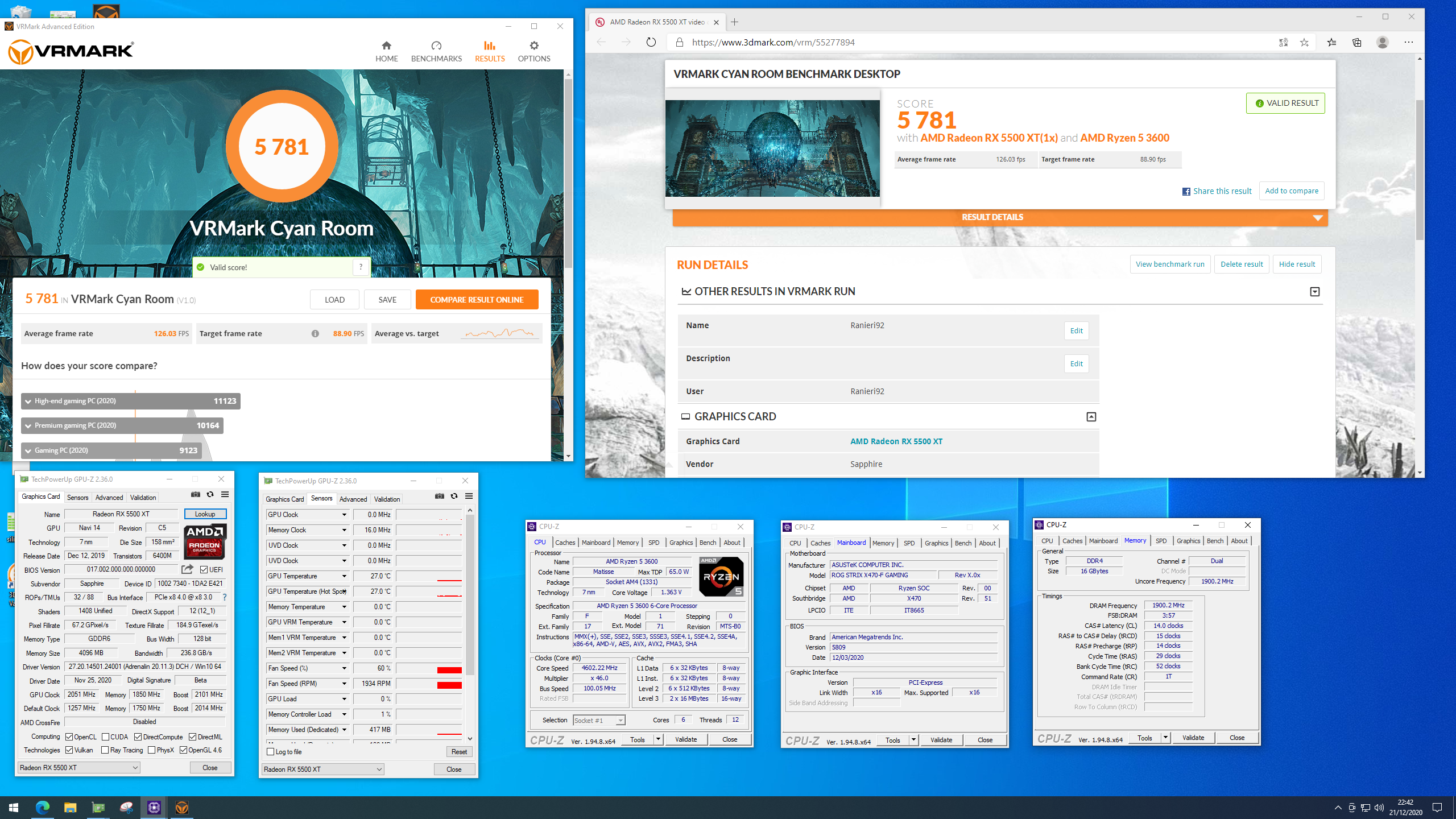Open VRMark HOME section

coord(386,51)
